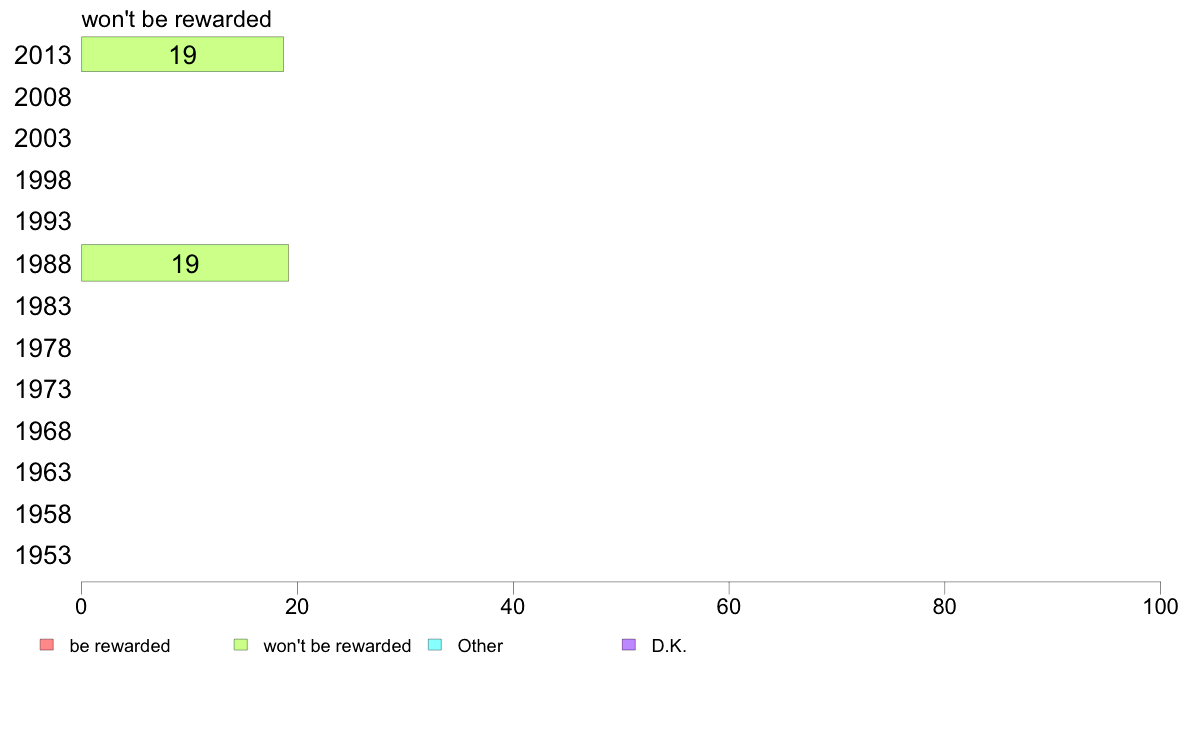Screen dimensions: 1188x736
Task: Click the 'Other' legend label
Action: 480,646
